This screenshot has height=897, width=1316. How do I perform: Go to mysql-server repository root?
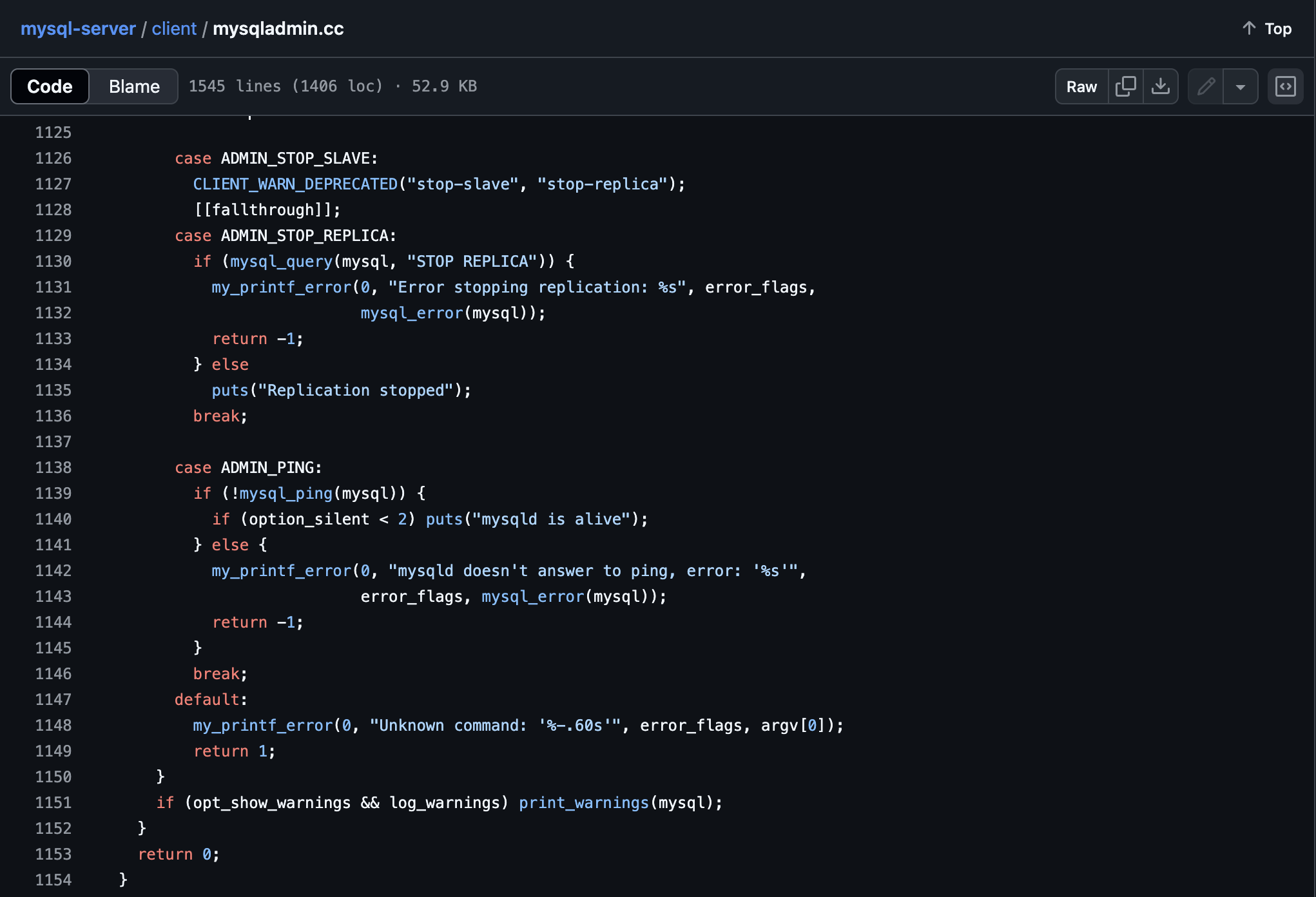click(78, 28)
